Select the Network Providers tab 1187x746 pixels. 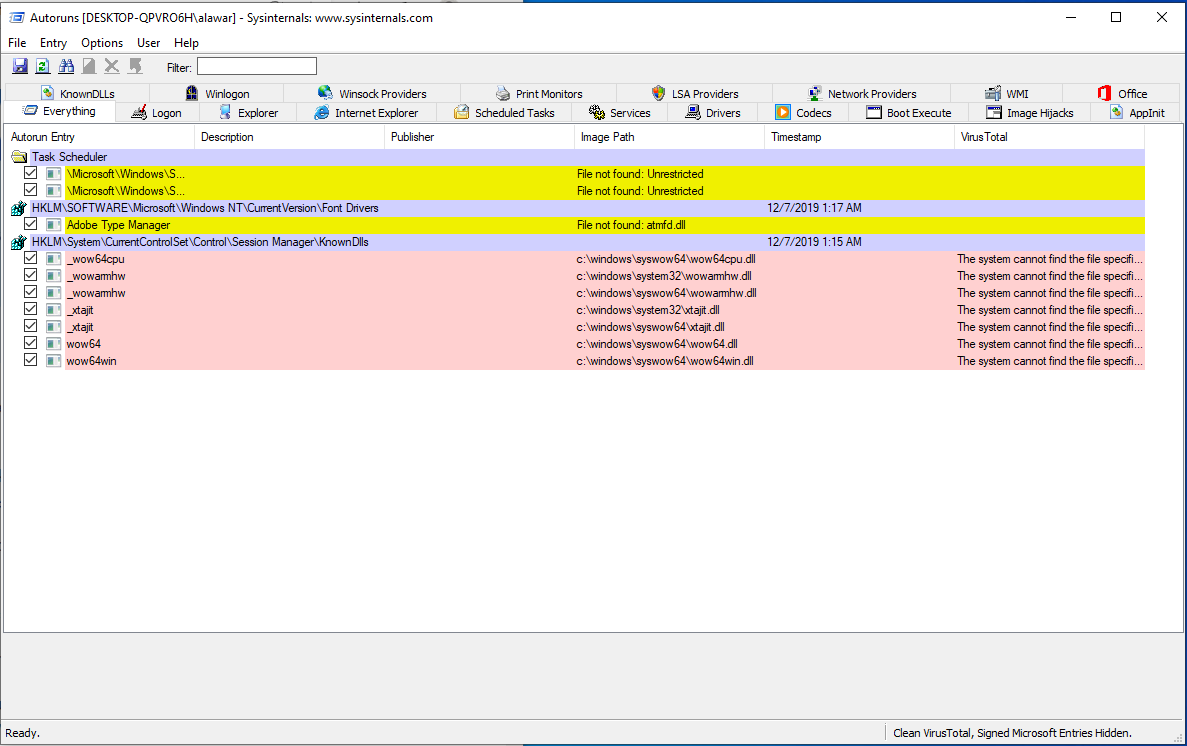click(861, 93)
